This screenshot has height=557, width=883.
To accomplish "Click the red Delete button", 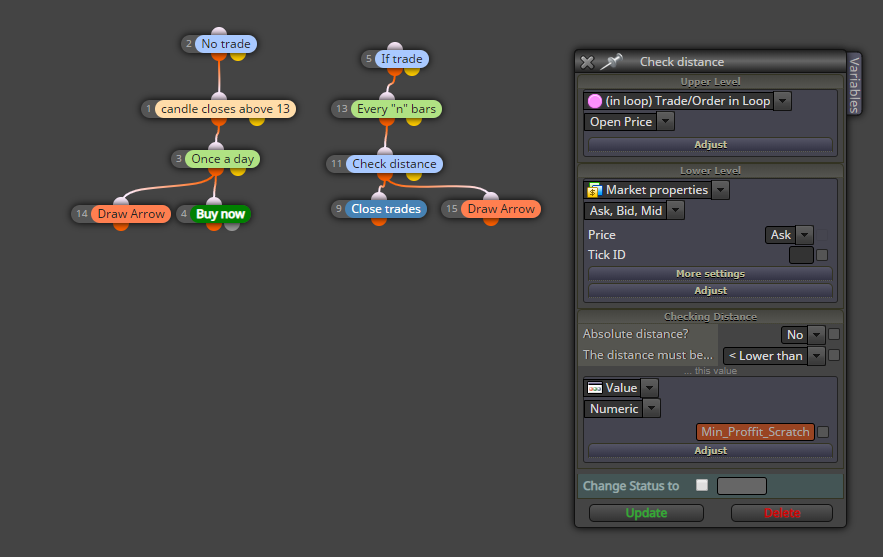I will point(782,513).
